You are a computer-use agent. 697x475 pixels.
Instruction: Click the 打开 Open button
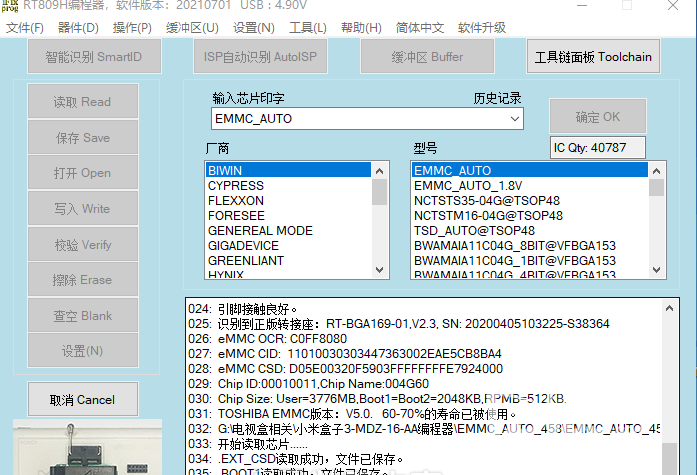click(x=83, y=173)
